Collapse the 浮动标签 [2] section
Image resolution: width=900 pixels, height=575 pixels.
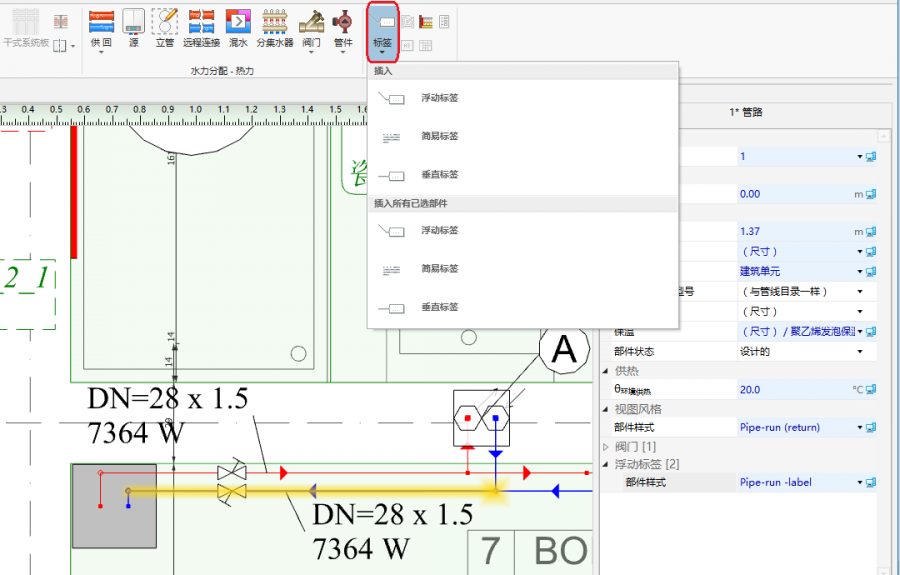[x=606, y=464]
